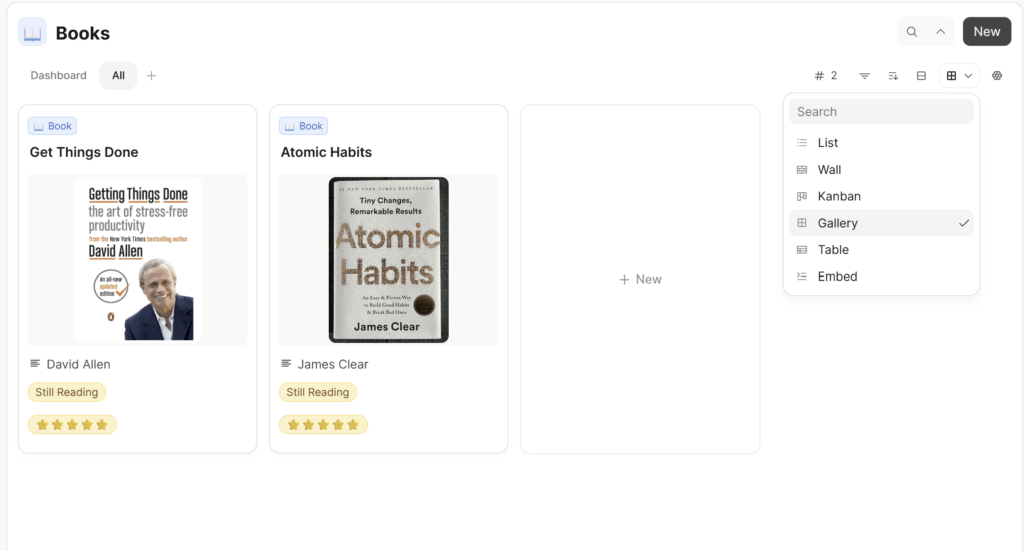Image resolution: width=1024 pixels, height=551 pixels.
Task: Select the Gallery option with checkmark
Action: pos(881,223)
